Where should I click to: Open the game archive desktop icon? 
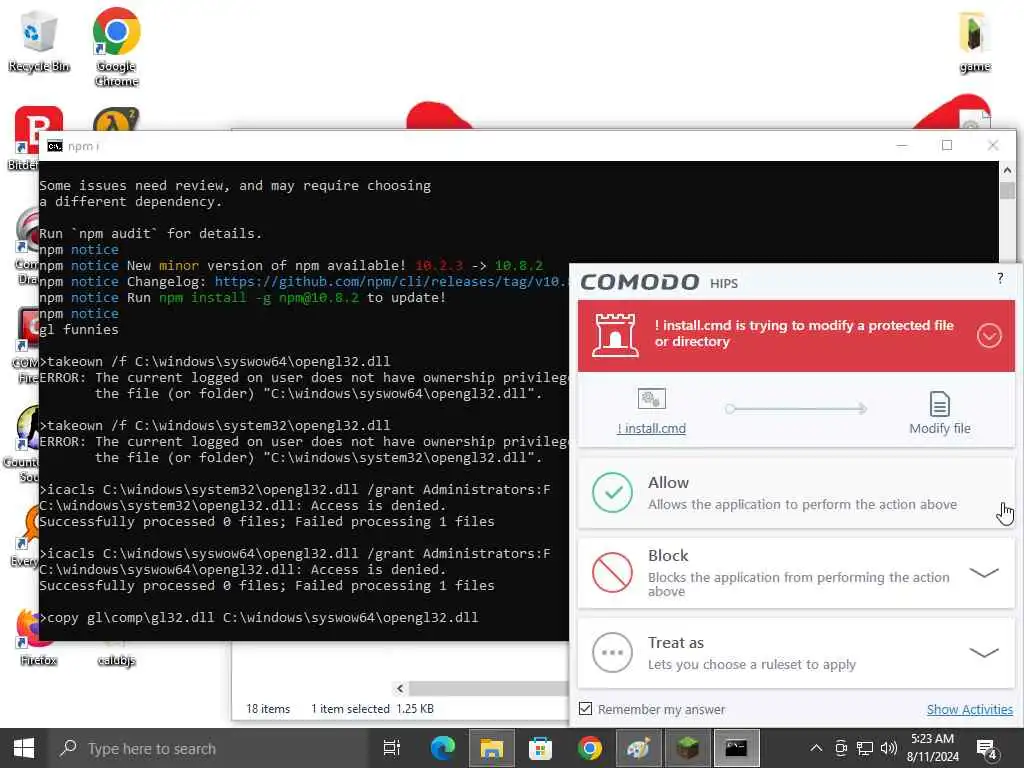click(x=974, y=42)
